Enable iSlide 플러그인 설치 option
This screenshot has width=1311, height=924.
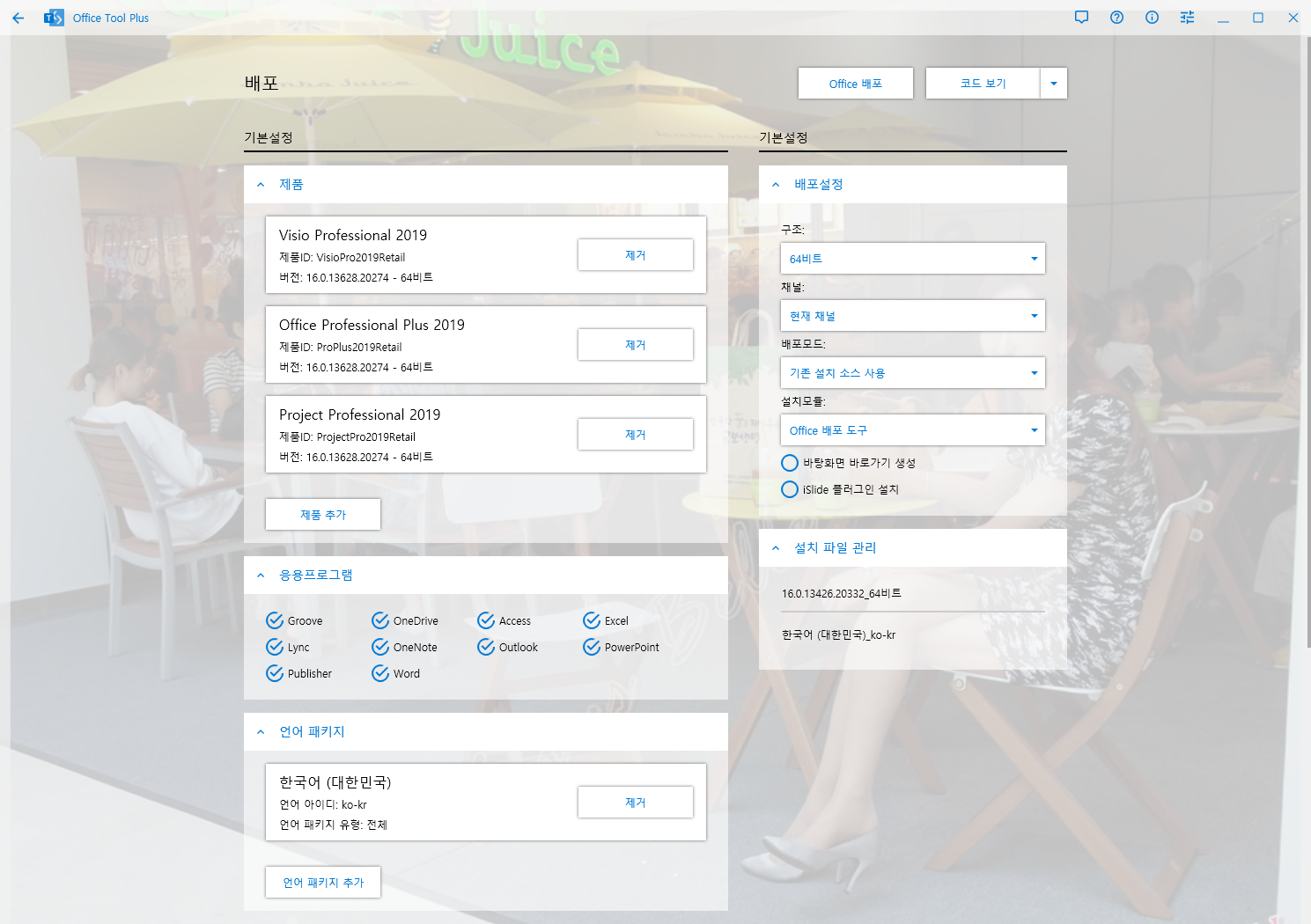[x=790, y=489]
